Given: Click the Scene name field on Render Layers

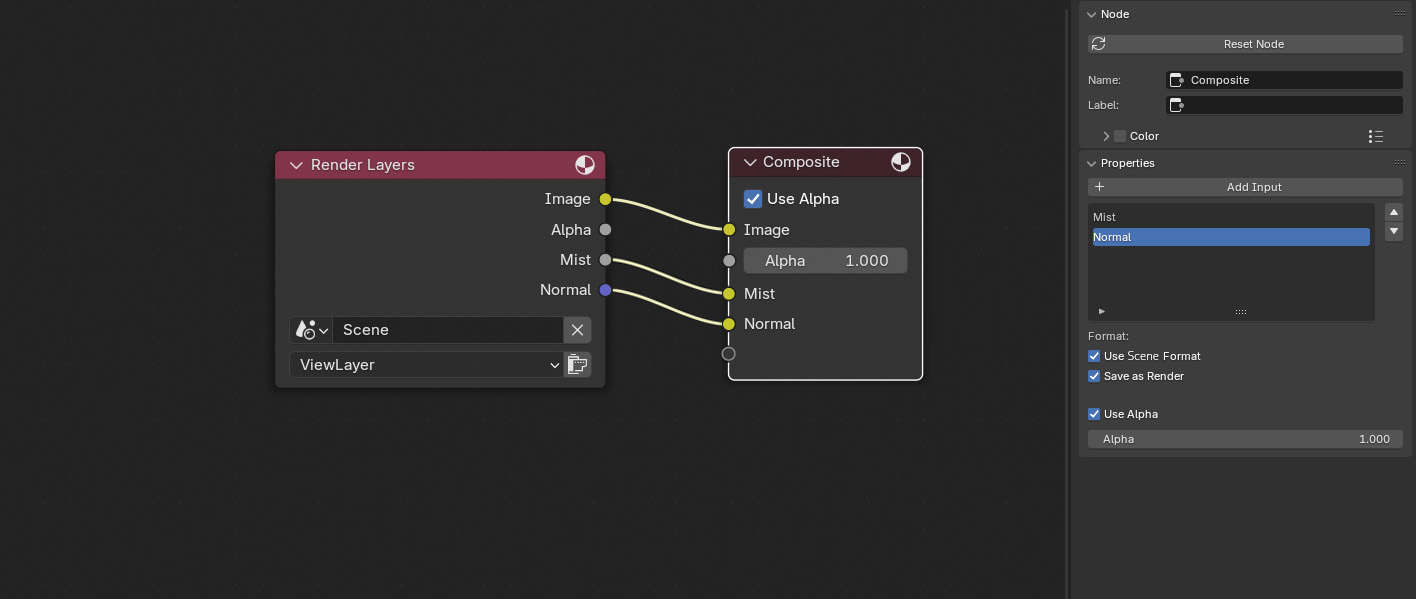Looking at the screenshot, I should pos(448,330).
